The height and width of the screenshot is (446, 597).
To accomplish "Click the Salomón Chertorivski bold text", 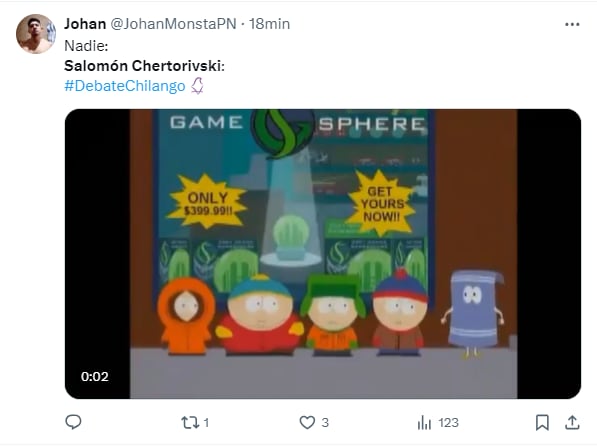I will click(144, 66).
